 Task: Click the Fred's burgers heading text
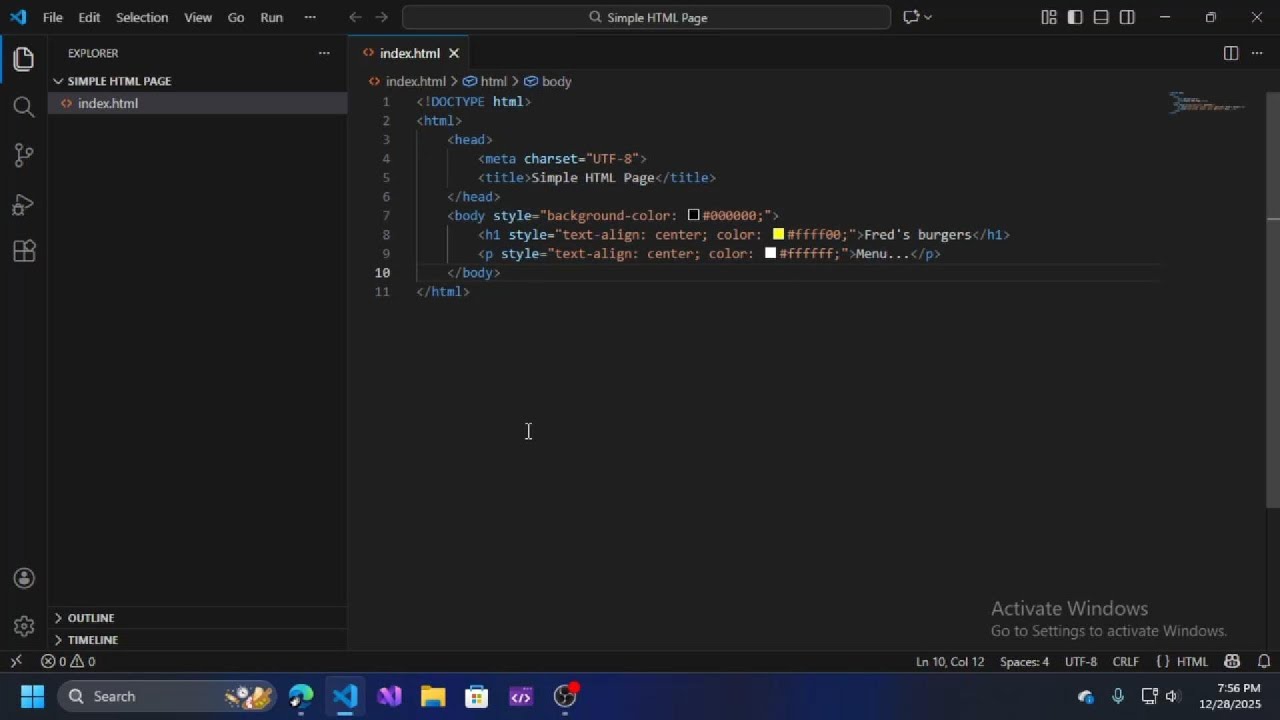click(917, 234)
